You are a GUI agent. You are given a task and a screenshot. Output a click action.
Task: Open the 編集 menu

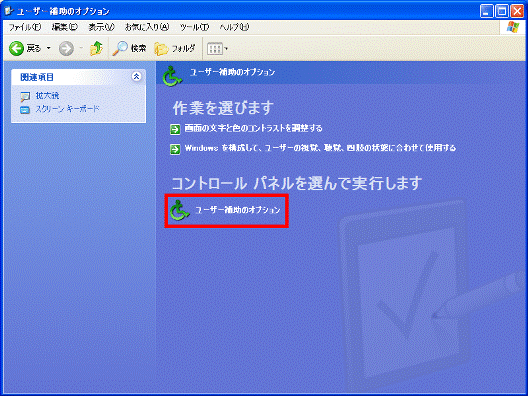(x=65, y=27)
